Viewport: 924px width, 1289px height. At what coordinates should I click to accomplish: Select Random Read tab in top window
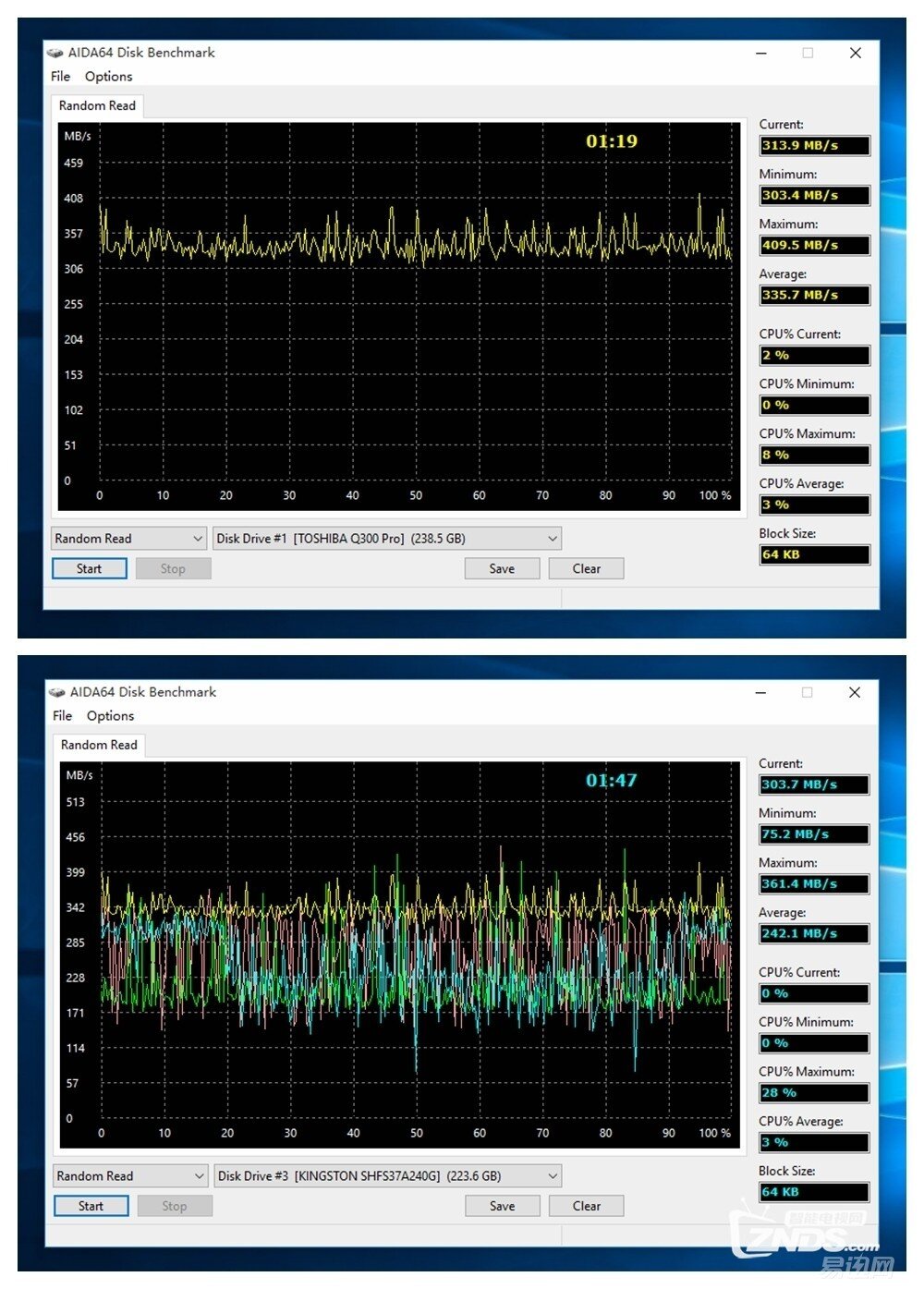97,106
